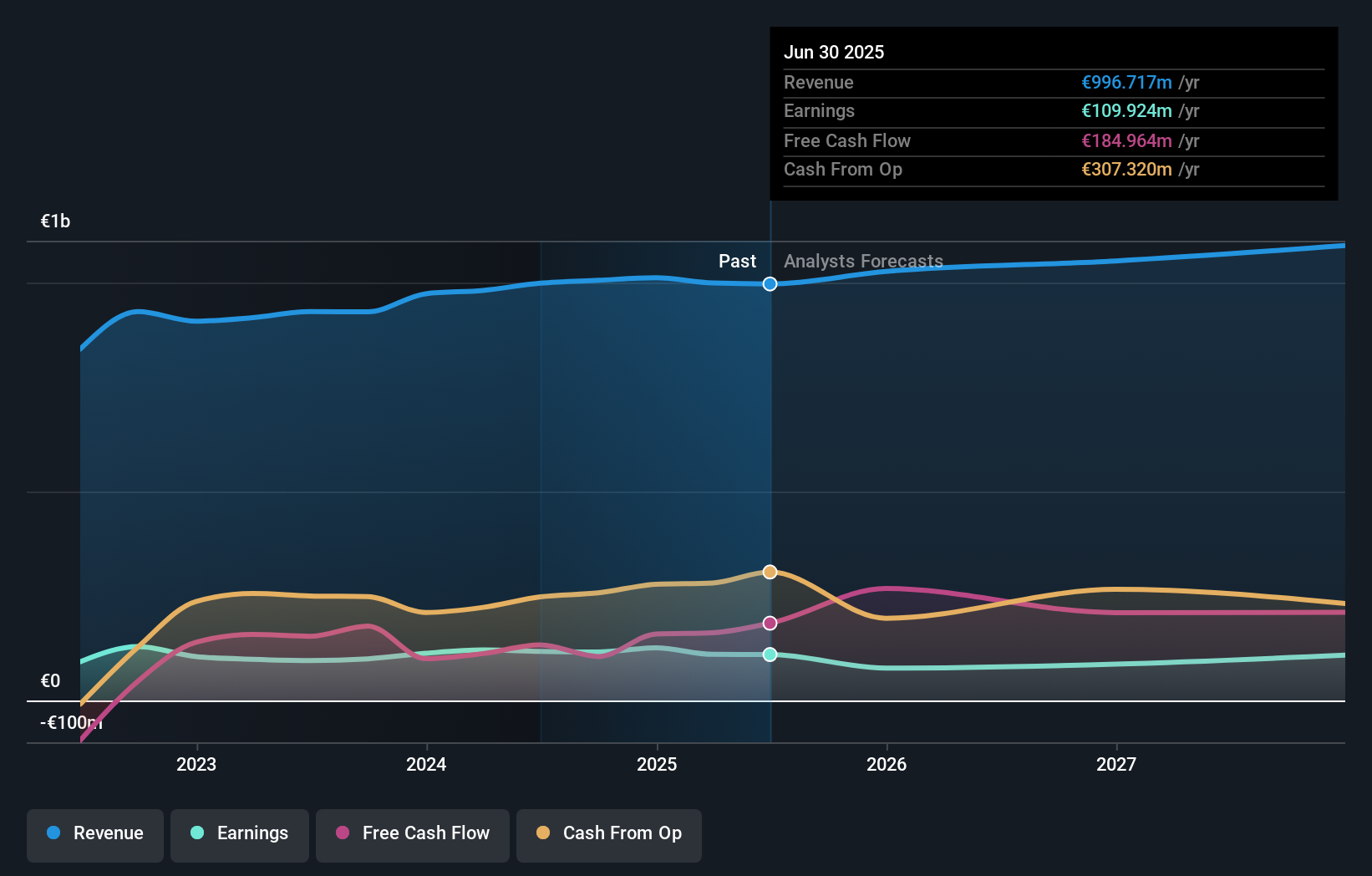Viewport: 1372px width, 876px height.
Task: Click the pink Free Cash Flow legend dot
Action: (343, 833)
